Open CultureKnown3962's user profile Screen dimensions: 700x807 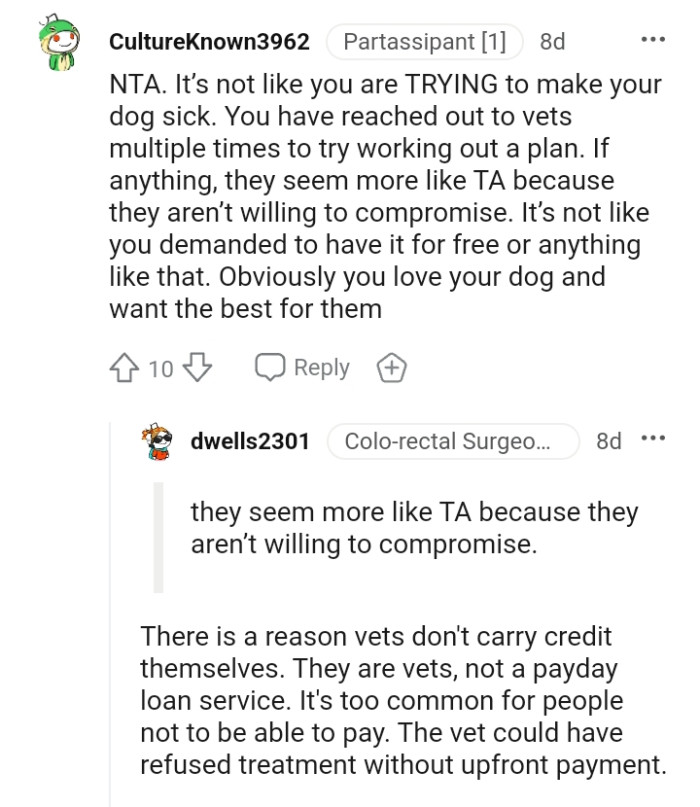[x=210, y=41]
